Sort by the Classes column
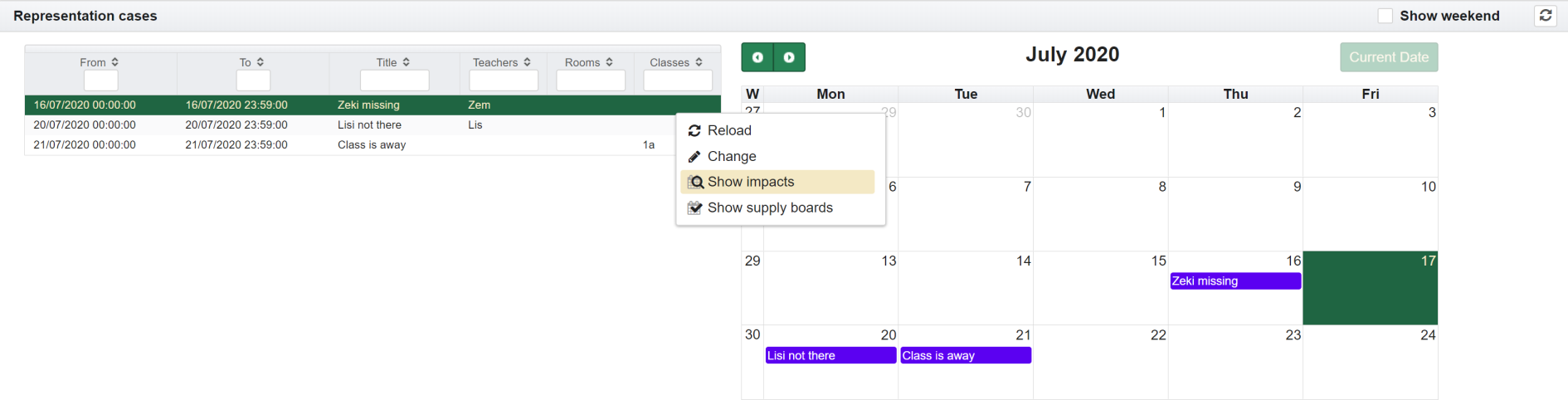This screenshot has height=400, width=1568. pos(699,62)
